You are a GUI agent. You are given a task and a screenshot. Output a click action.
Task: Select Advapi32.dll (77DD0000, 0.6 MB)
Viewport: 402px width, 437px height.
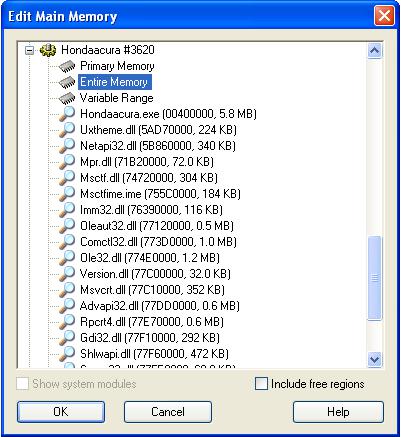(x=160, y=306)
